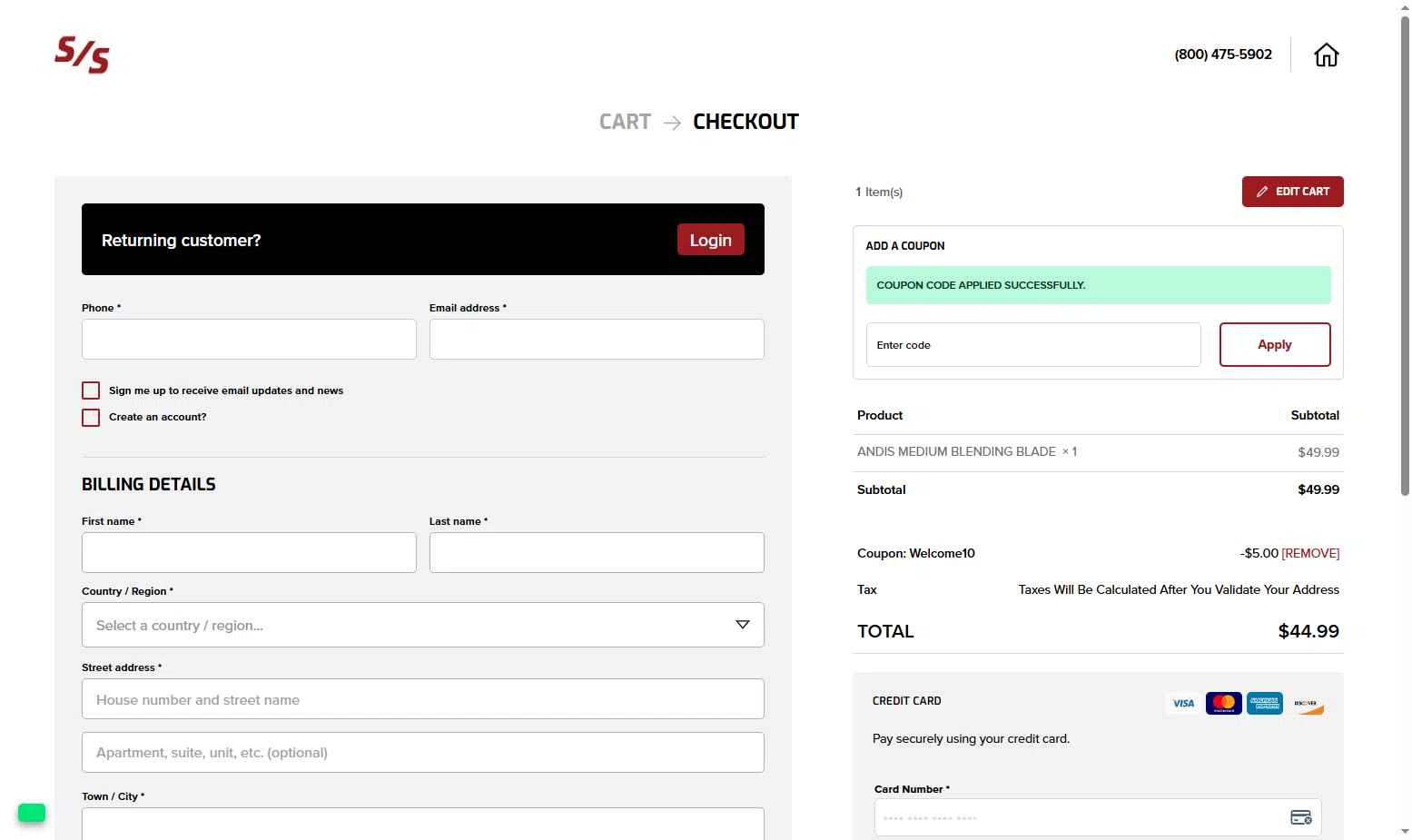Screen dimensions: 1412x840
Task: Click the page vertical scrollbar
Action: [x=1405, y=254]
